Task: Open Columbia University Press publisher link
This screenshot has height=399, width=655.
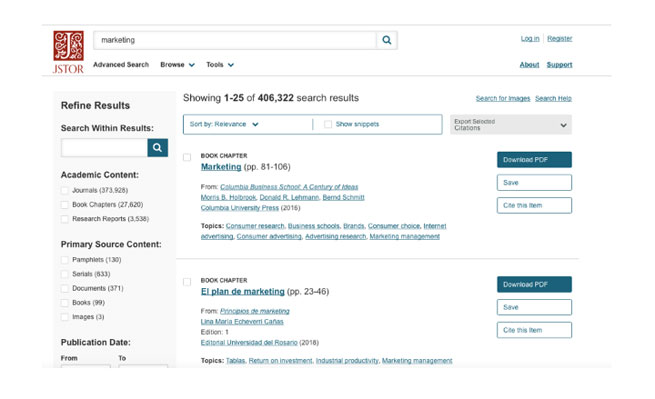Action: (240, 208)
